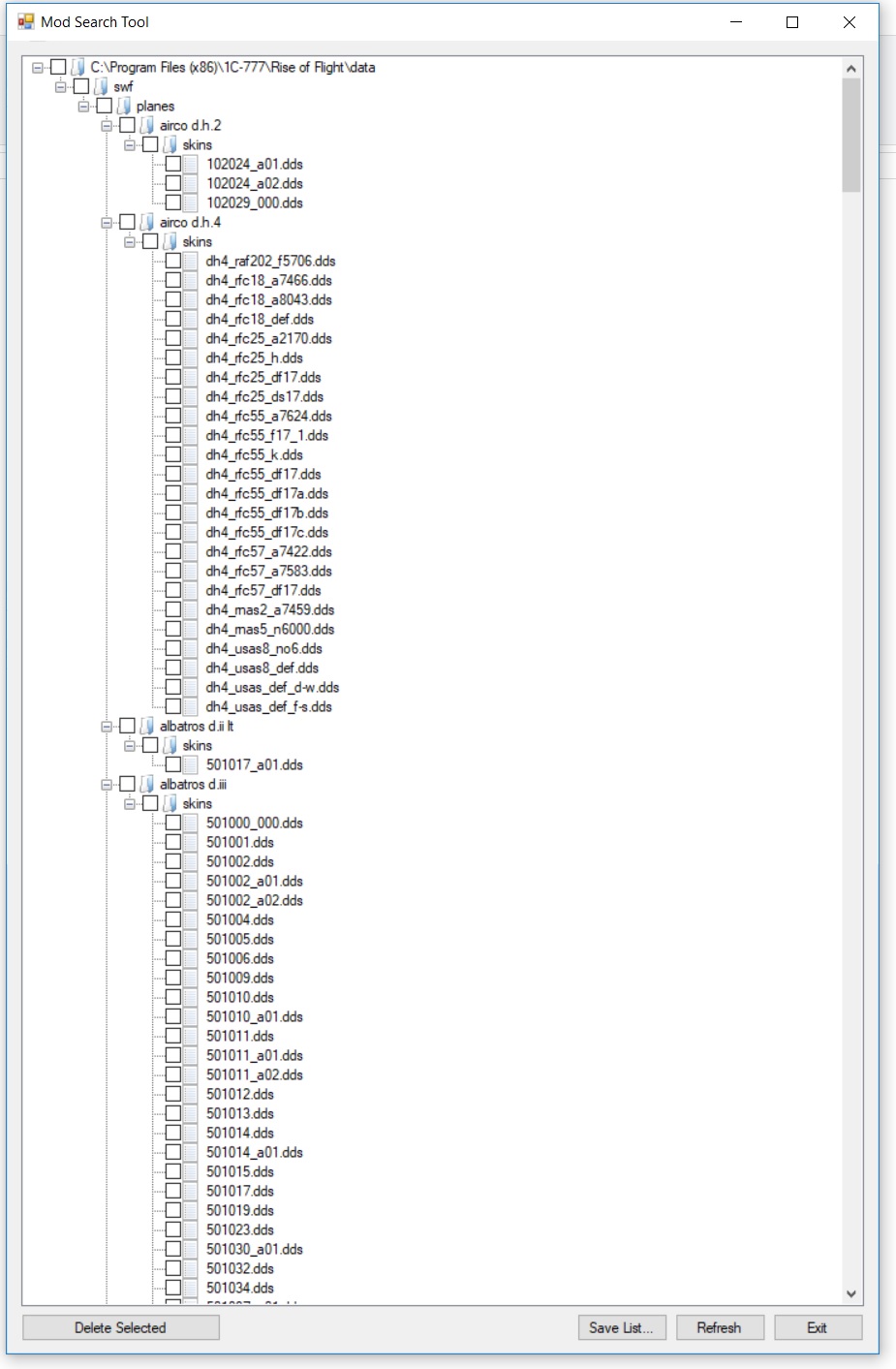The image size is (896, 1369).
Task: Collapse skins node under airco d.h.4
Action: tap(130, 241)
